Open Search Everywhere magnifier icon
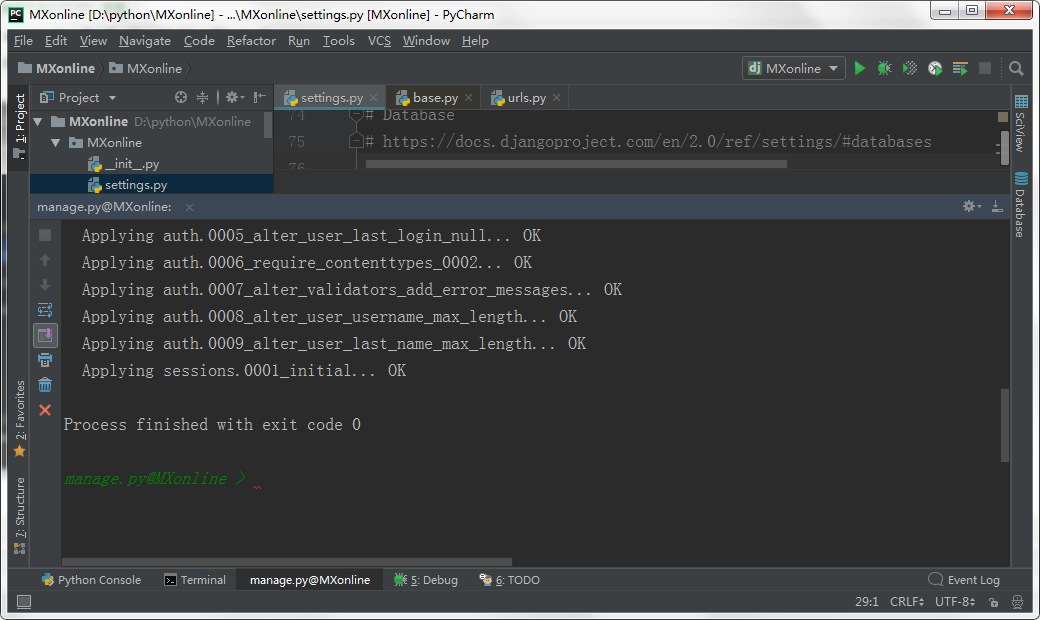1040x620 pixels. 1015,68
